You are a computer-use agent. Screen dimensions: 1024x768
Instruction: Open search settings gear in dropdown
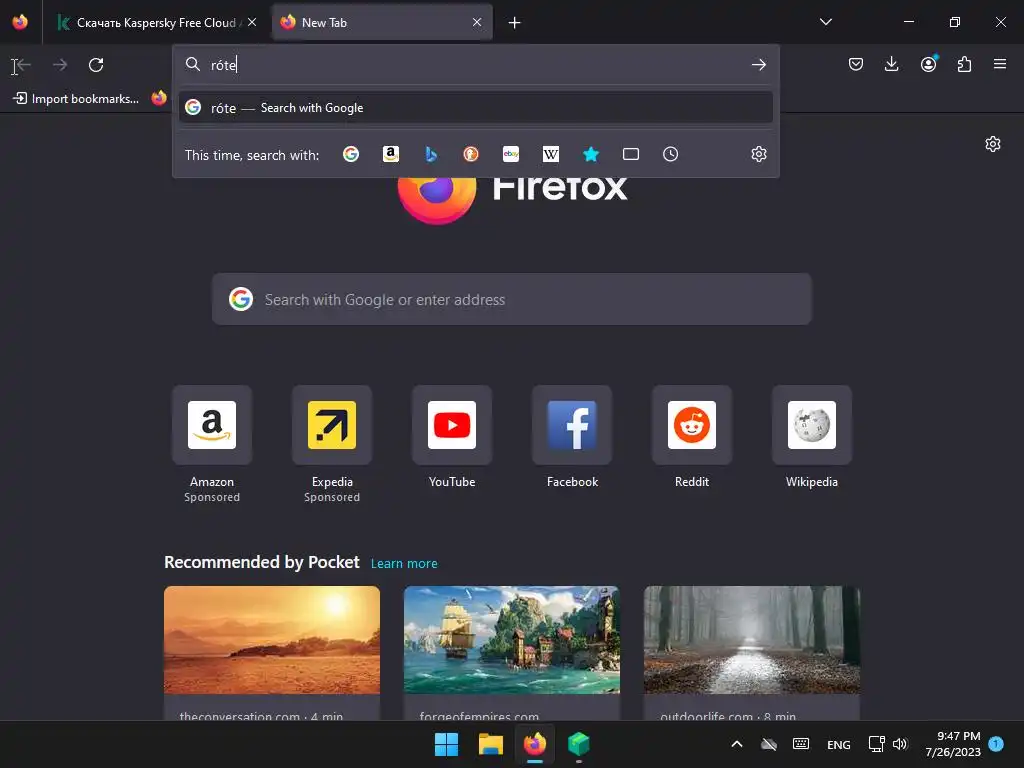(758, 154)
